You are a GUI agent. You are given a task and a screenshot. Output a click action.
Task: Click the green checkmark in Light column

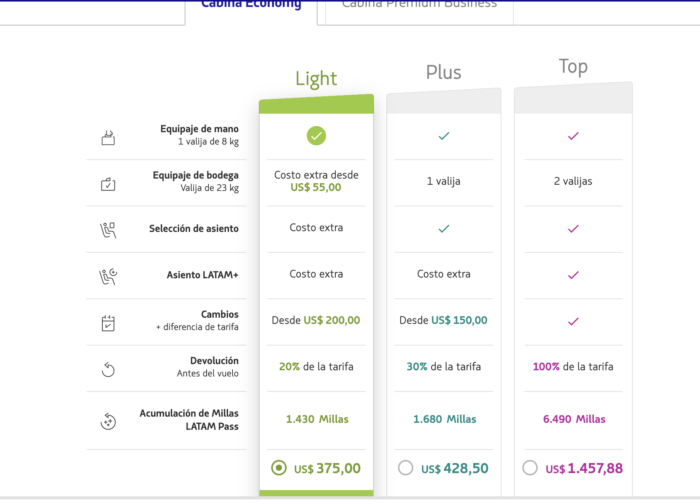pos(316,136)
